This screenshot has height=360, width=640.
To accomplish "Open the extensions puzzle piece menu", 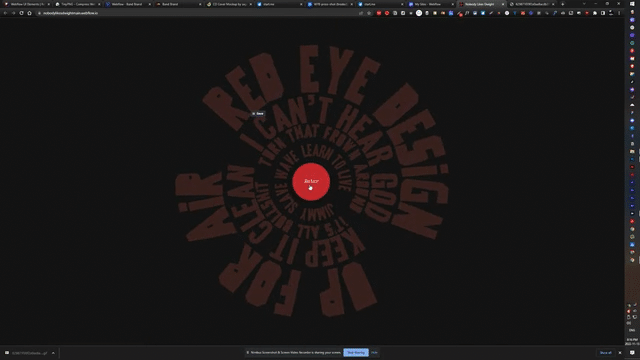I will point(595,13).
